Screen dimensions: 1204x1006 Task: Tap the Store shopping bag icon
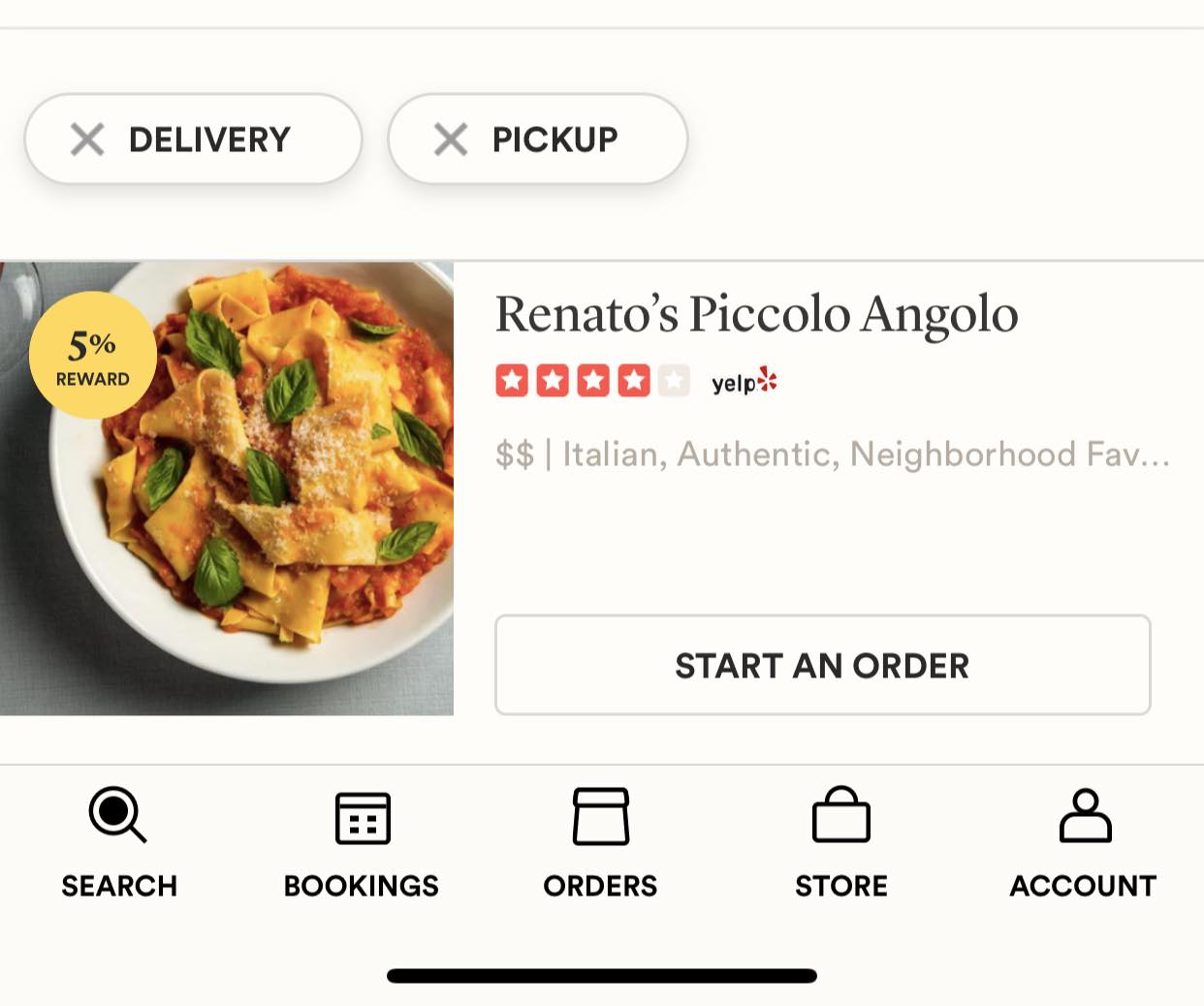840,815
